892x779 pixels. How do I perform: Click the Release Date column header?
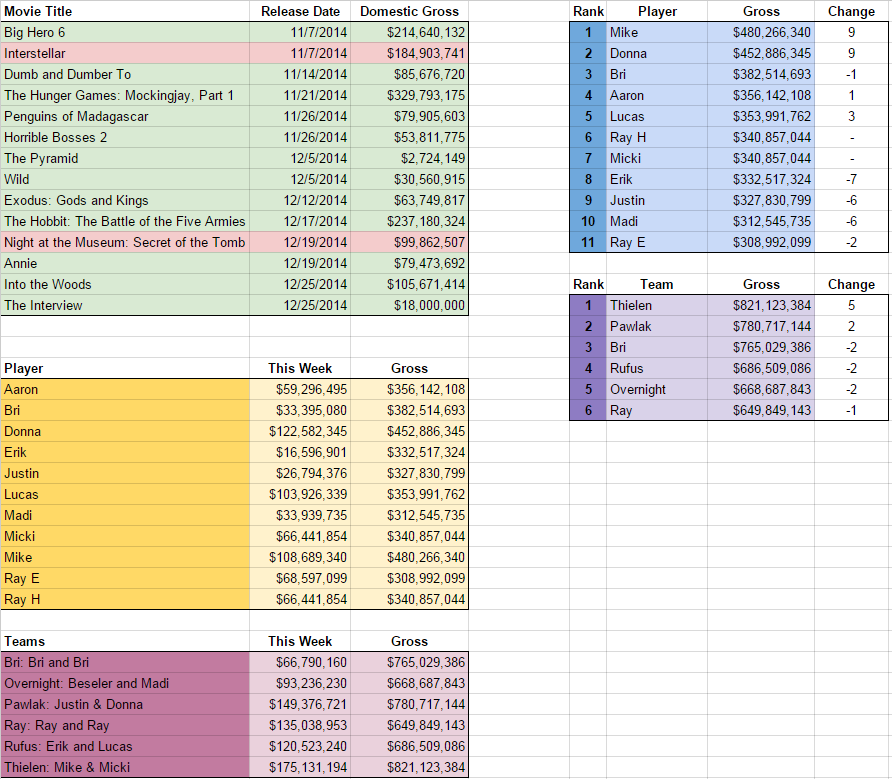coord(300,11)
